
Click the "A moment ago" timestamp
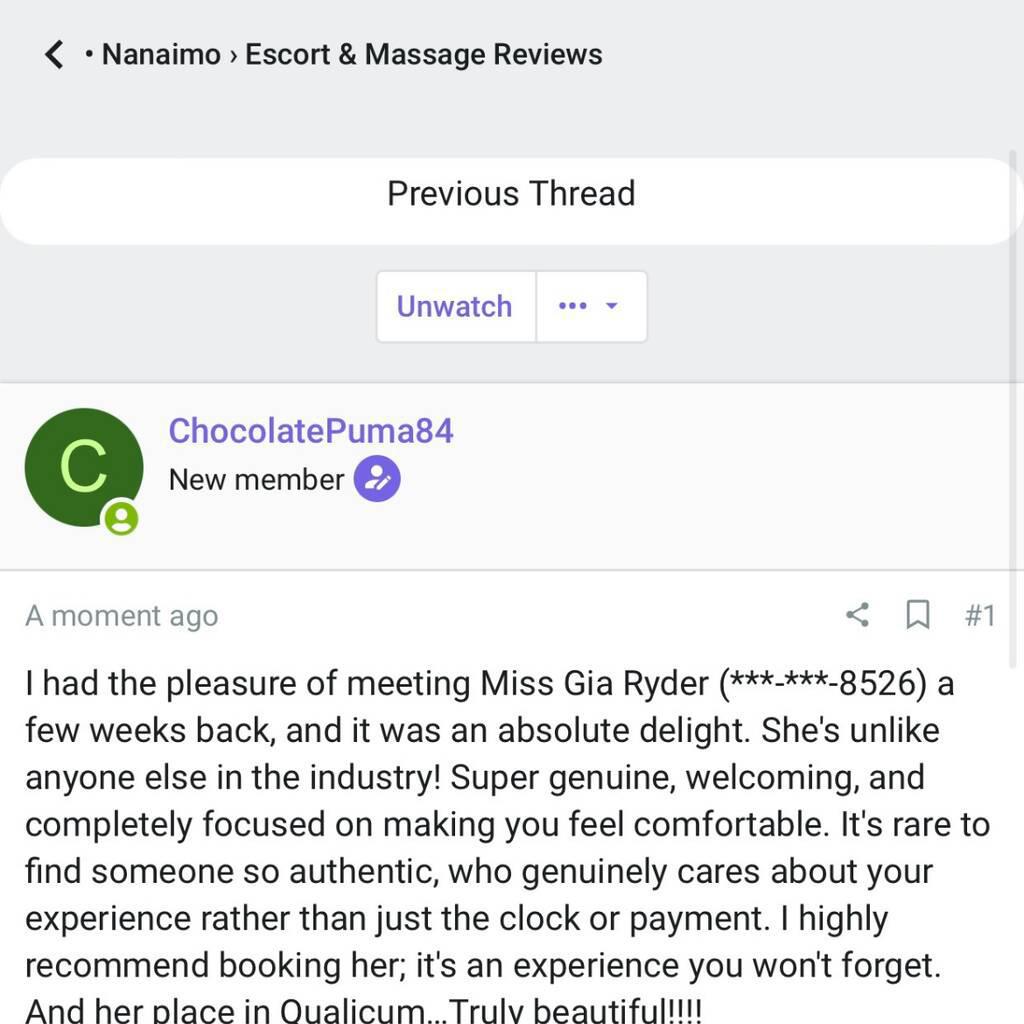pos(121,616)
